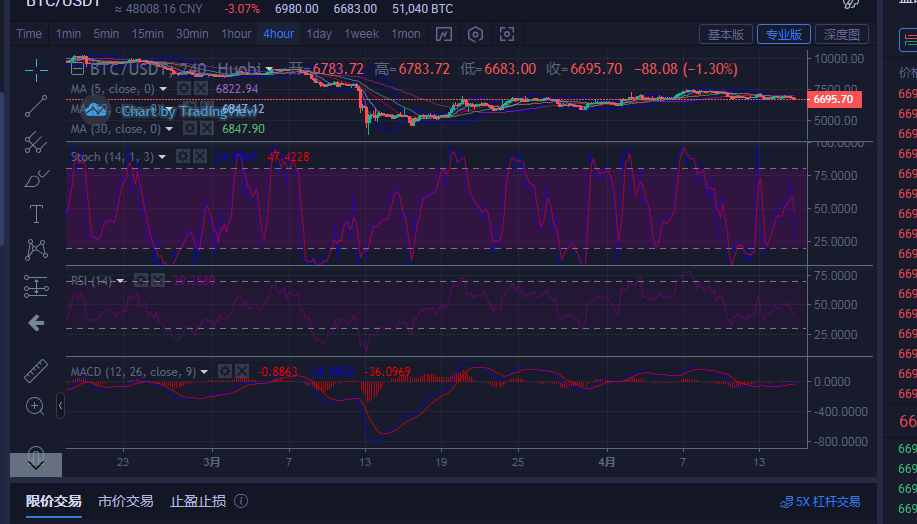Click the back arrow icon in toolbar

click(x=36, y=323)
